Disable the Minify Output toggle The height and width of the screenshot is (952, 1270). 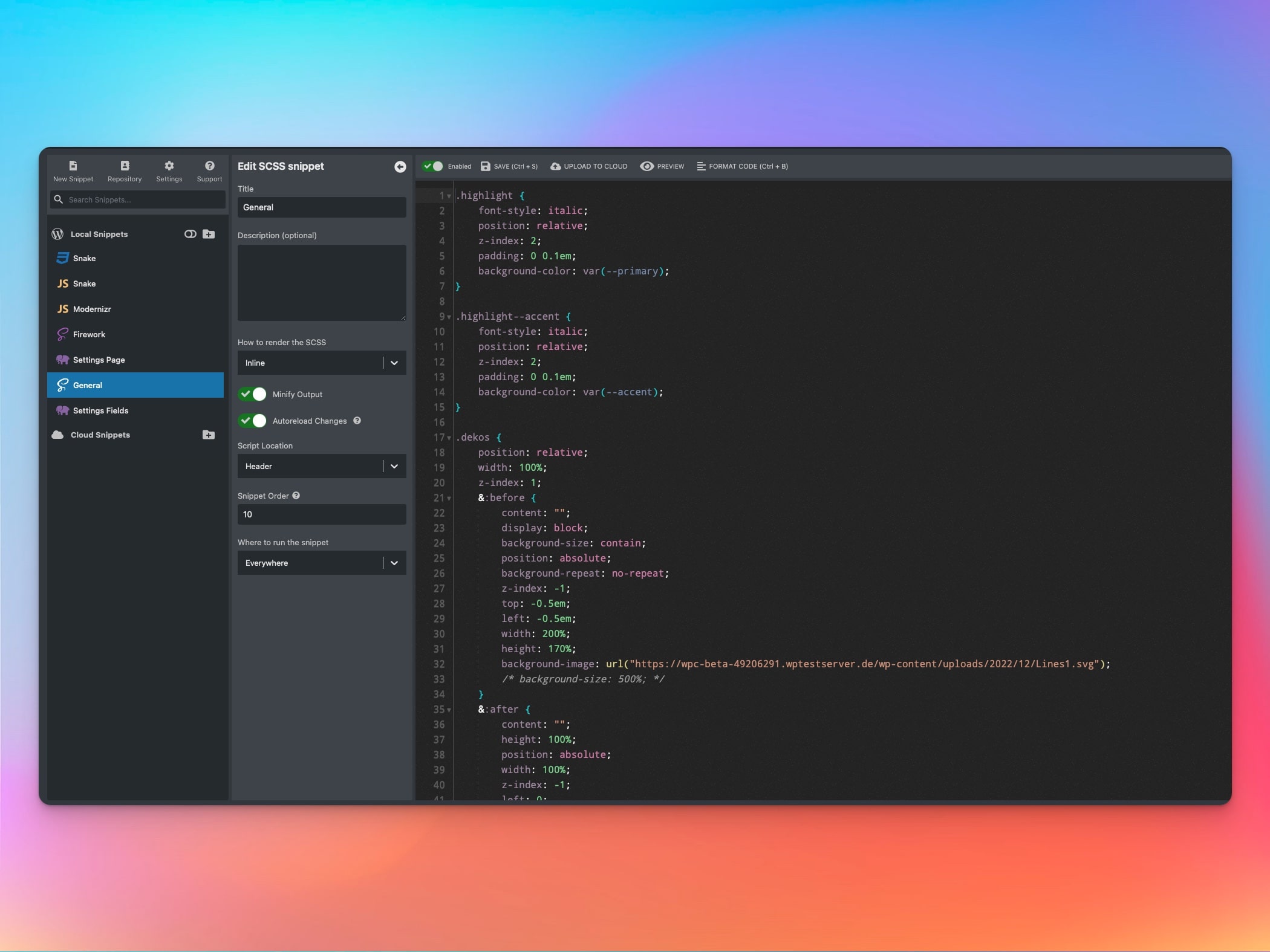click(252, 394)
